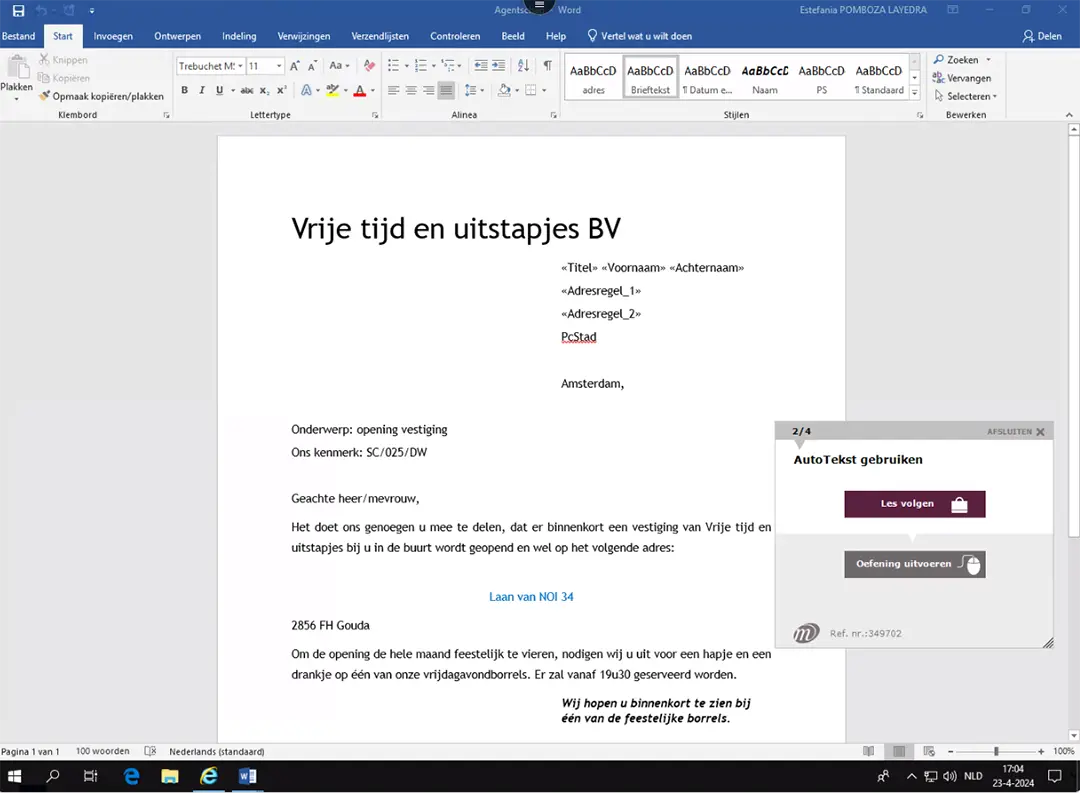Viewport: 1080px width, 793px height.
Task: Toggle show paragraph marks
Action: [x=548, y=66]
